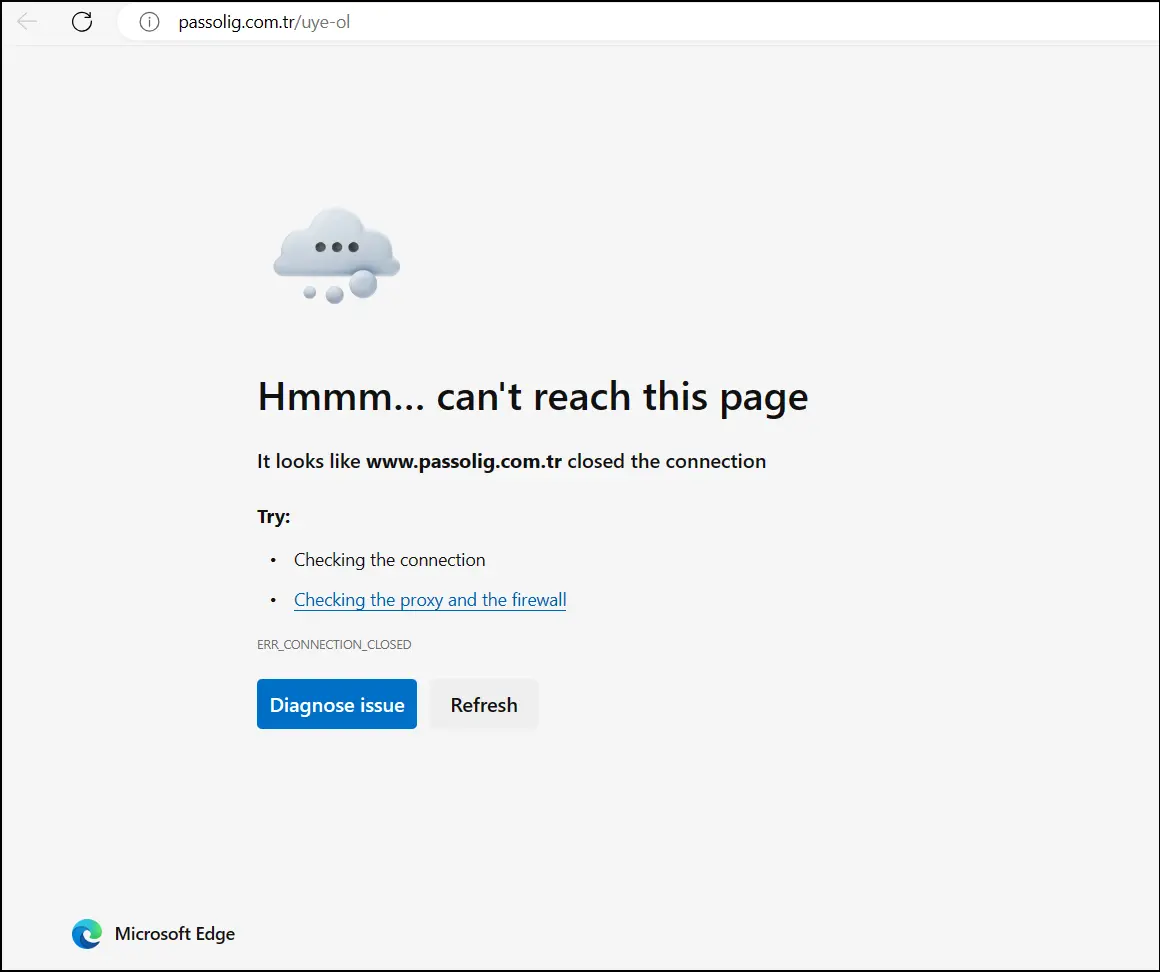Click the browser back arrow

pyautogui.click(x=27, y=21)
